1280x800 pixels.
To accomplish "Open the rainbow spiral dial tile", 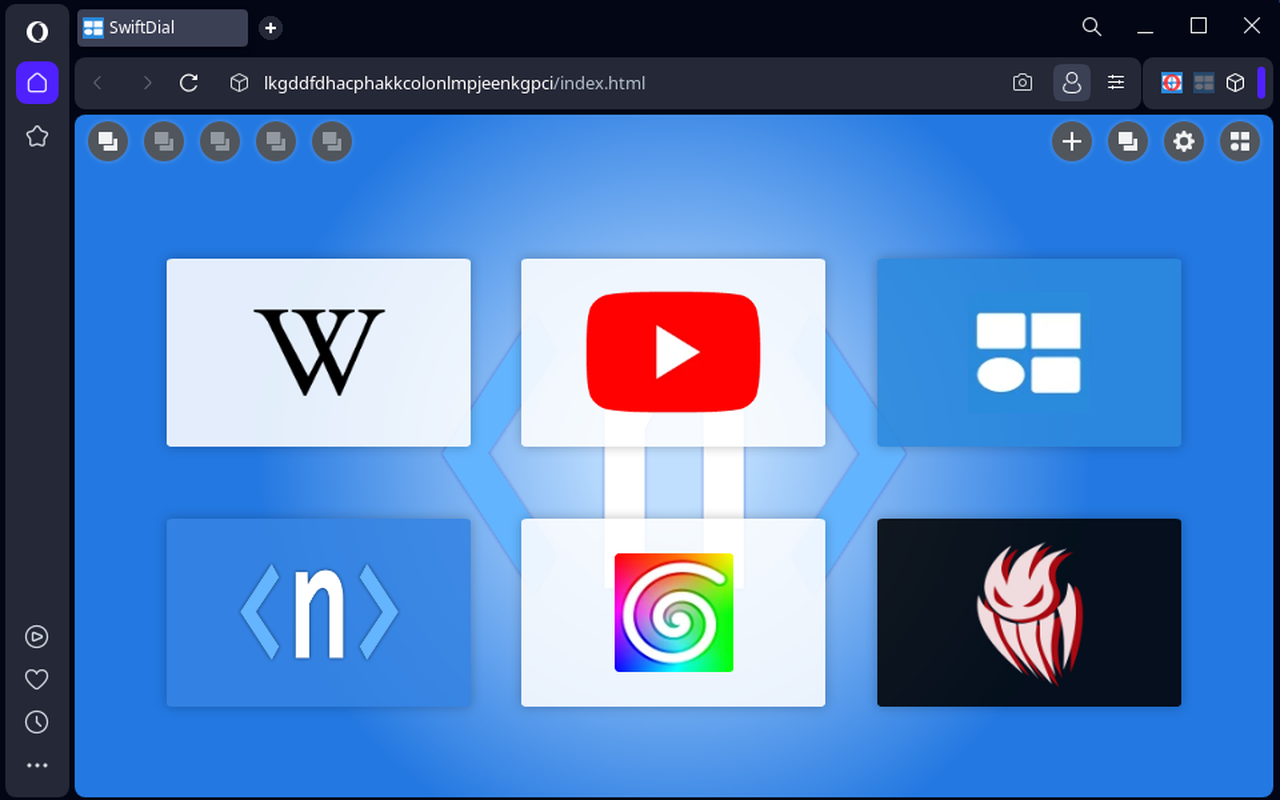I will (x=673, y=612).
